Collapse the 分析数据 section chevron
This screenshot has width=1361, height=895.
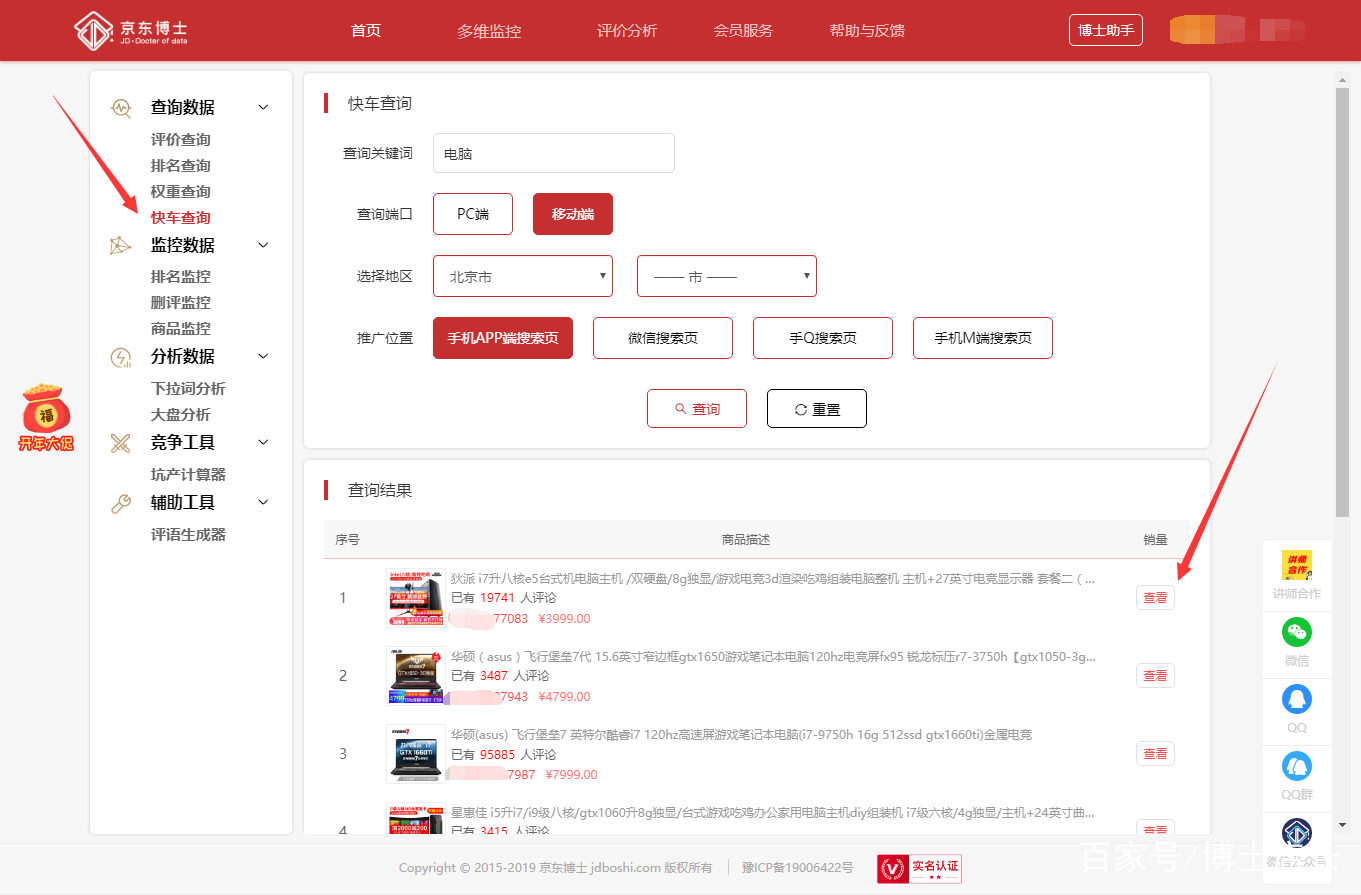pos(263,356)
